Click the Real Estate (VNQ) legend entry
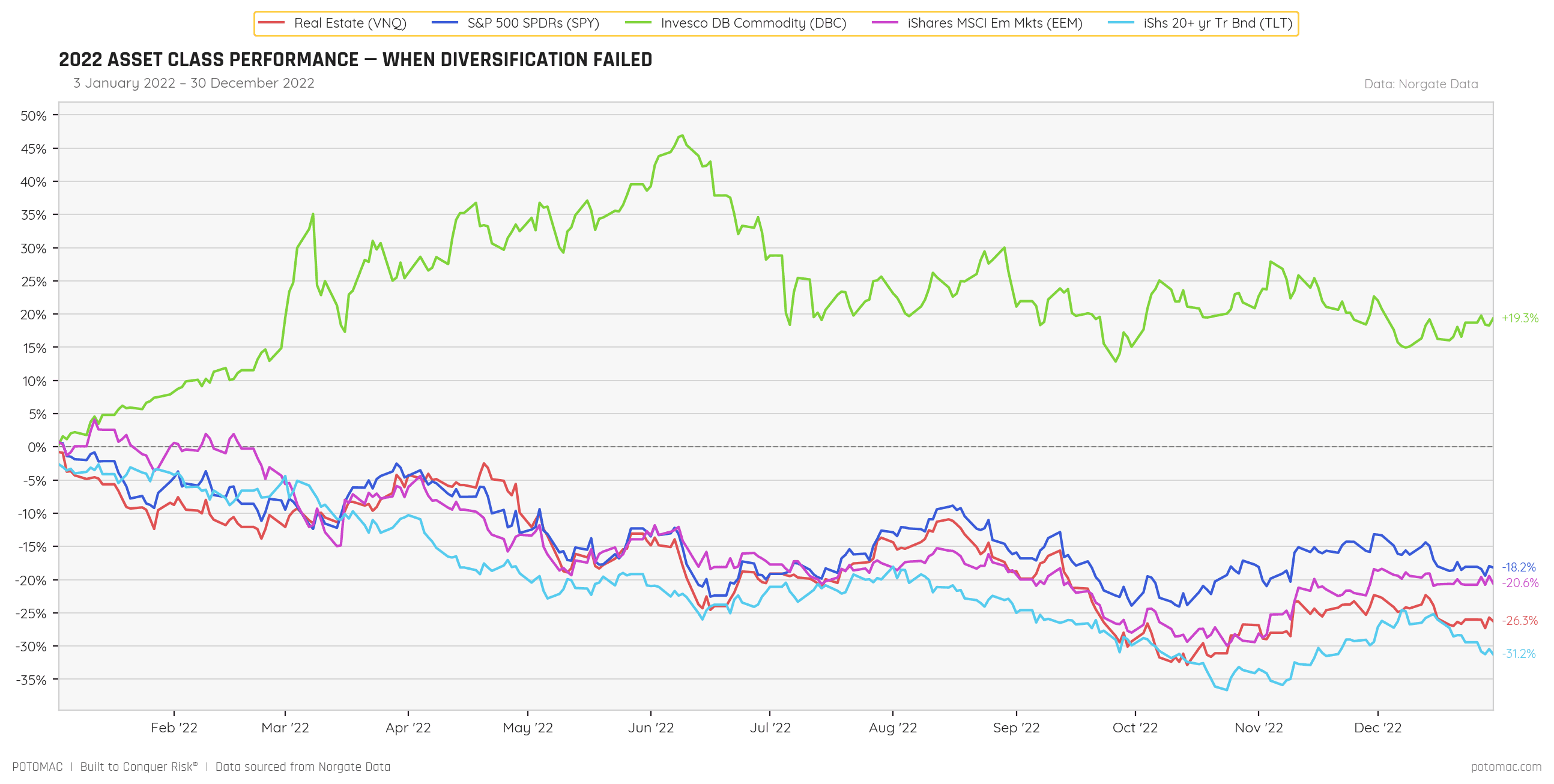The height and width of the screenshot is (784, 1554). coord(350,23)
